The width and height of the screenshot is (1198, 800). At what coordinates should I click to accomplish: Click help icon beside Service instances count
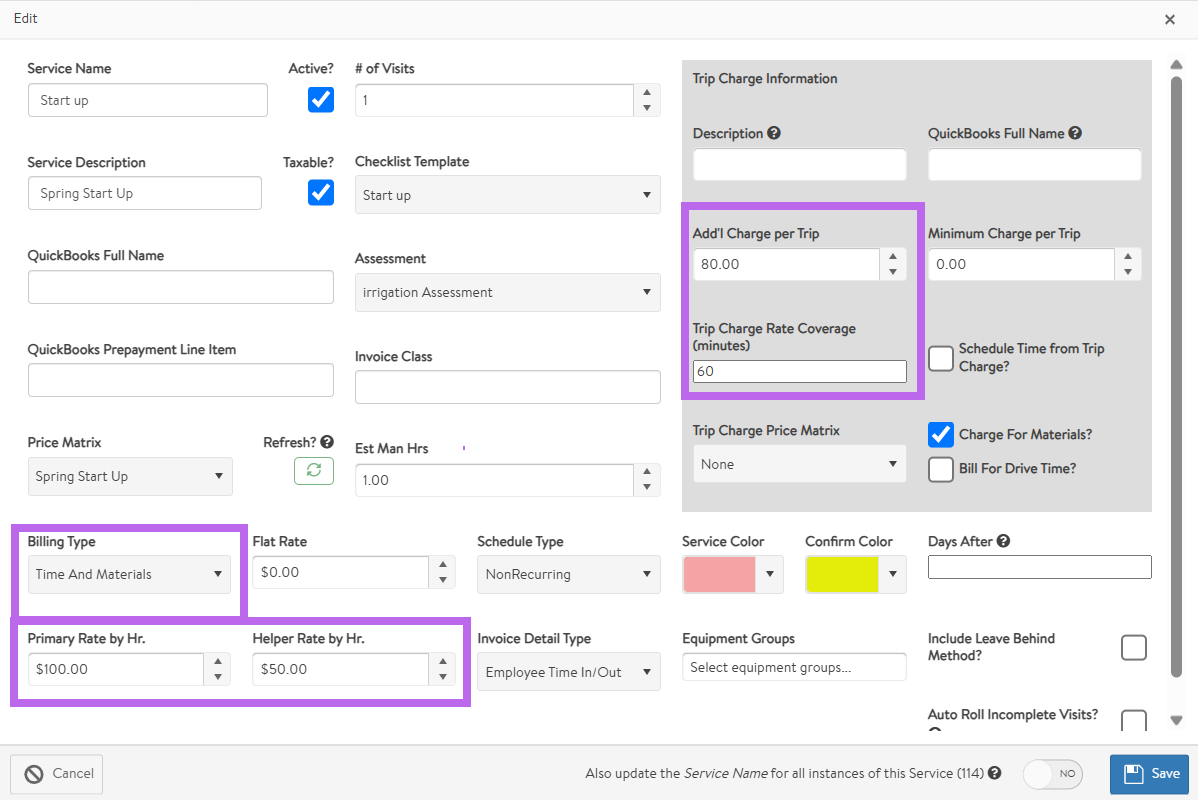(x=994, y=773)
